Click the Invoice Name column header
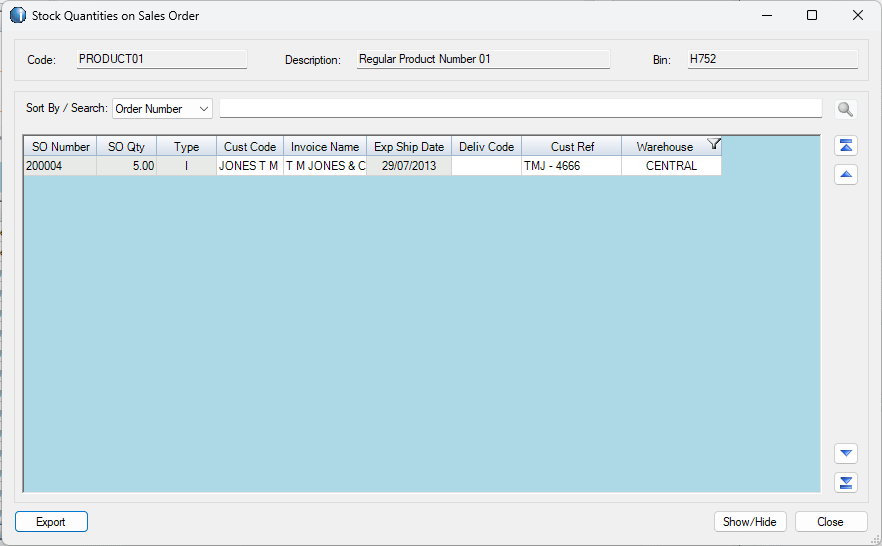882x546 pixels. coord(325,147)
